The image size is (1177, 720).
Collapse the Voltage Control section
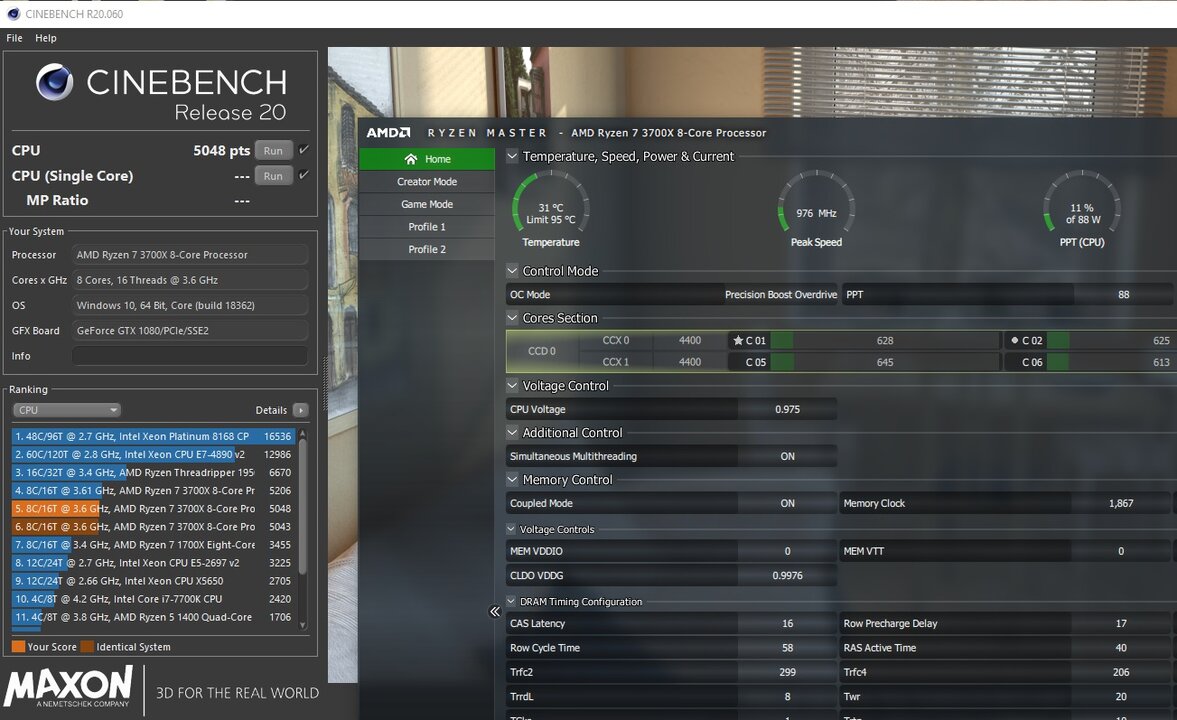click(x=512, y=385)
